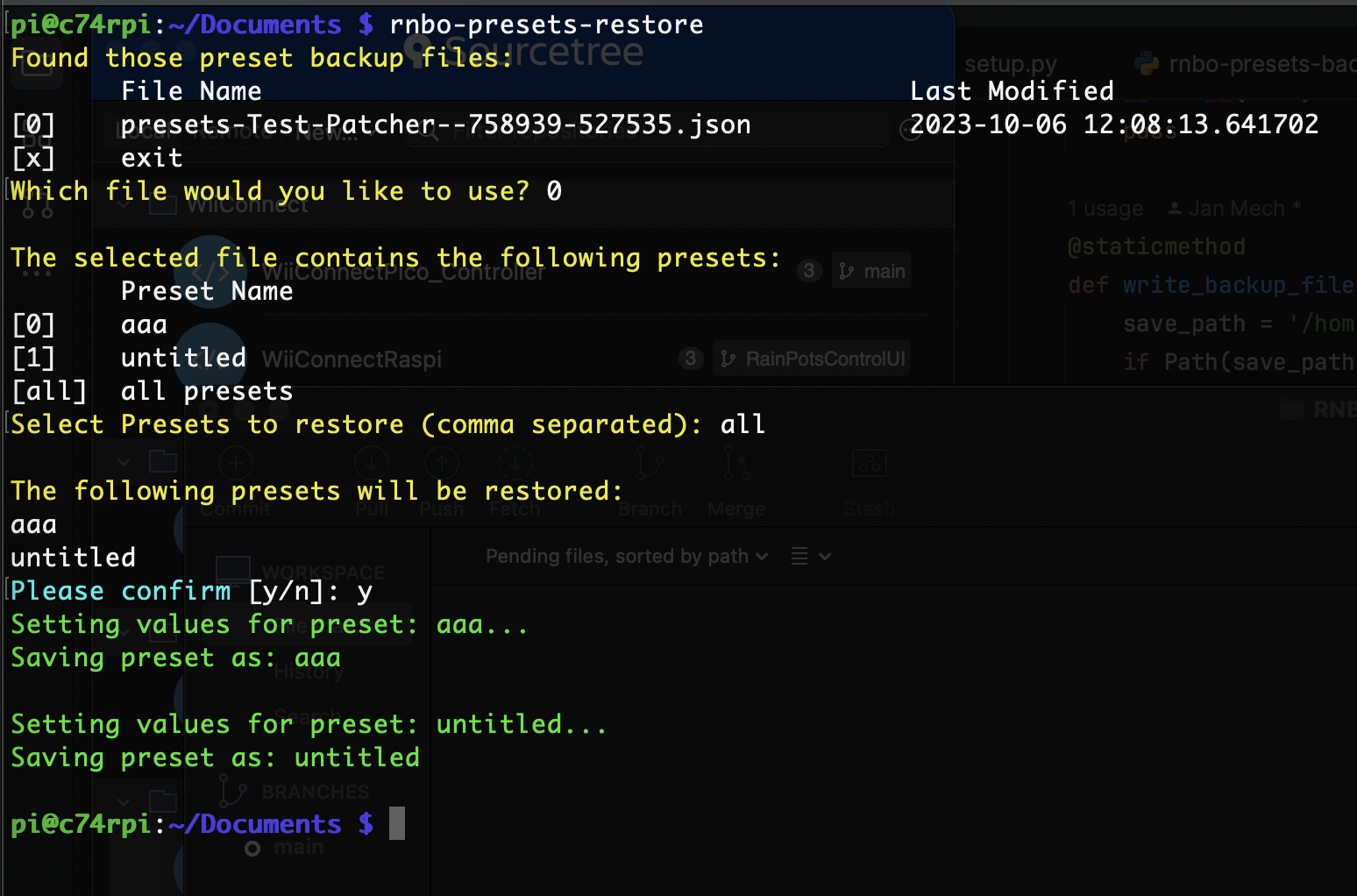Collapse the WiiConnect folder group chevron
1357x896 pixels.
point(124,205)
